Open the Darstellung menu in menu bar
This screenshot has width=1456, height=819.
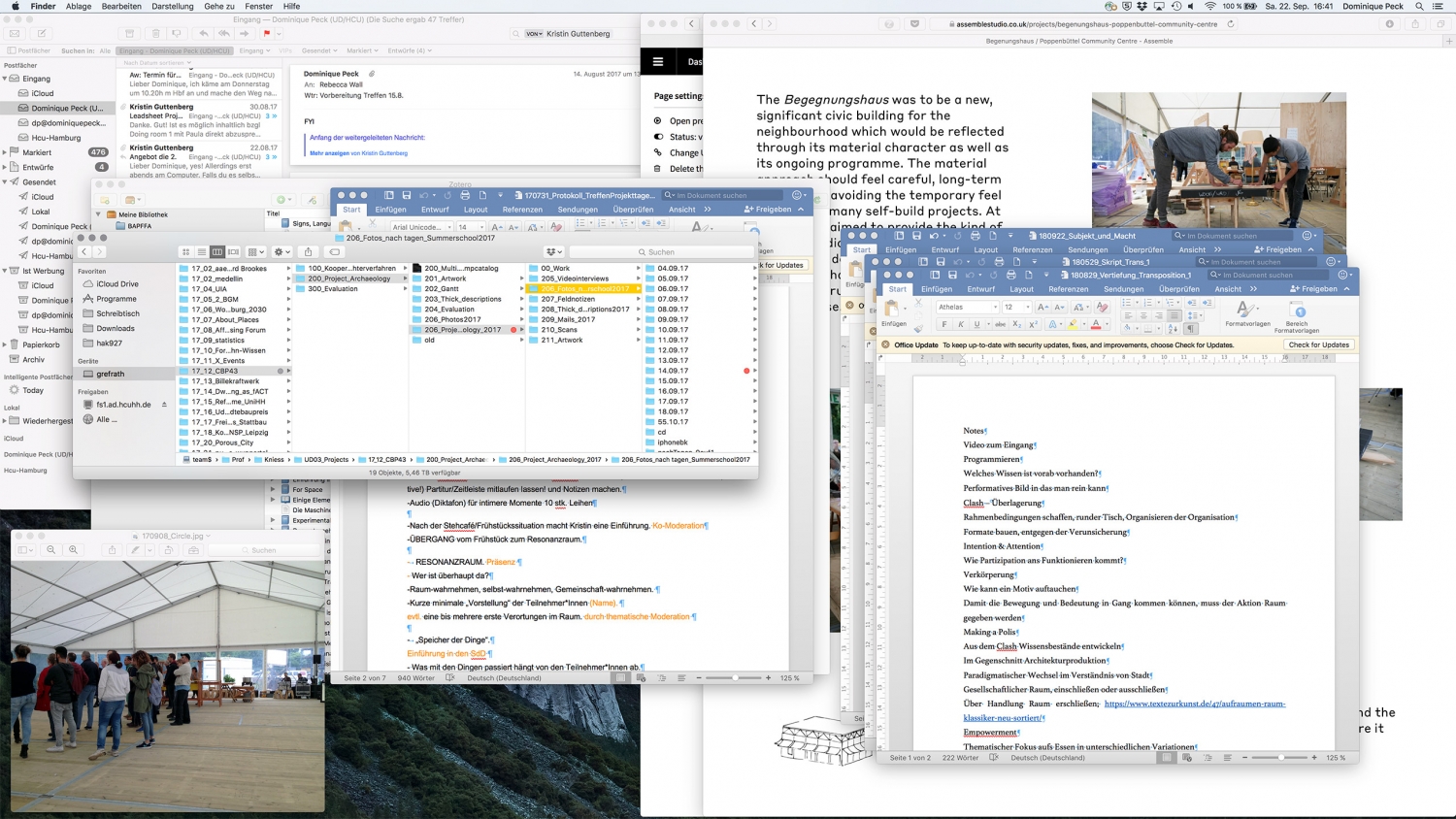point(172,6)
